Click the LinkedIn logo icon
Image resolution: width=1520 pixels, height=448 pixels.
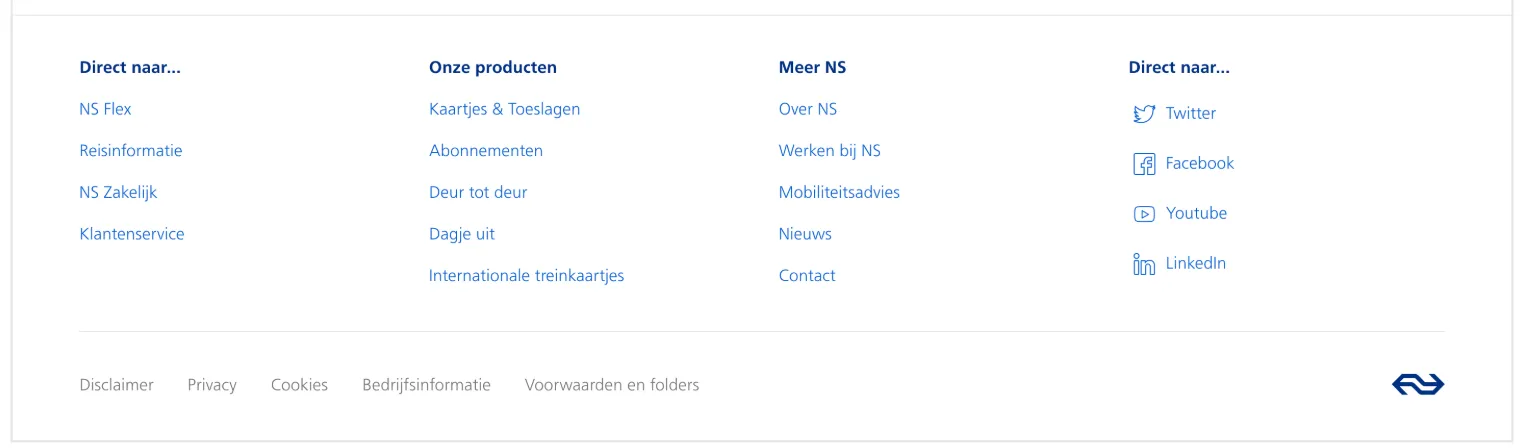[1143, 264]
